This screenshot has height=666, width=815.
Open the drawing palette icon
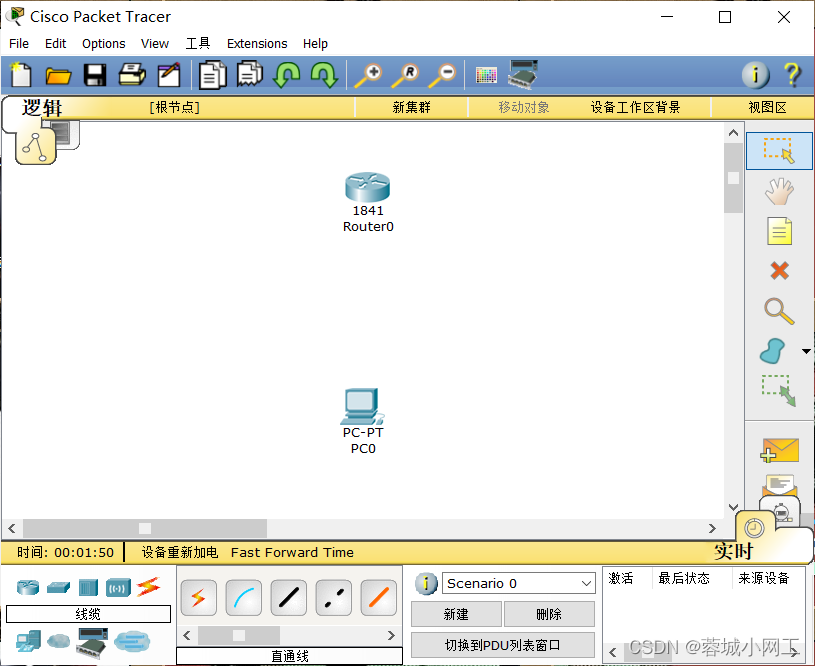click(x=487, y=75)
